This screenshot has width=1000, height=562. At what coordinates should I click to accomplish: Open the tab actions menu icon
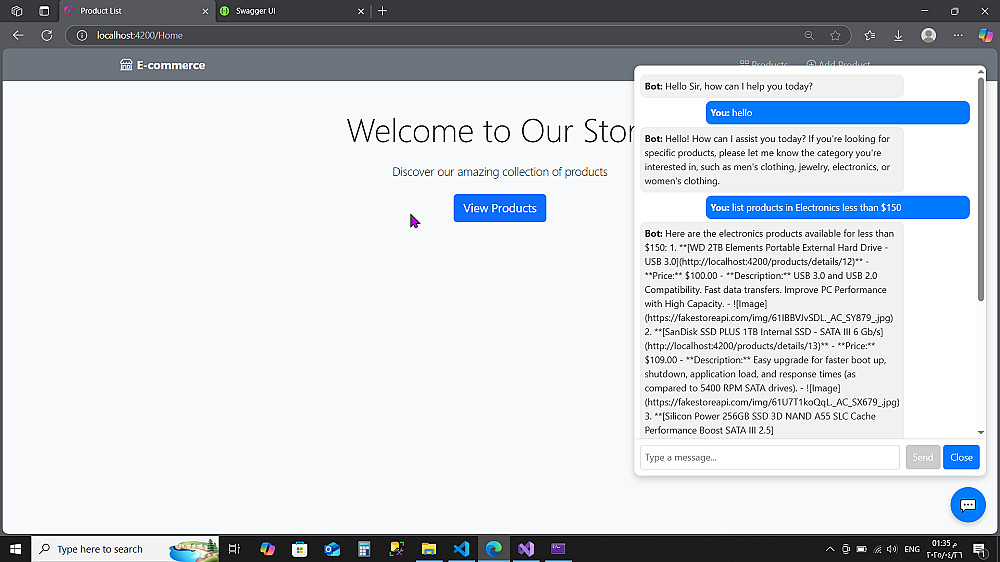(44, 11)
